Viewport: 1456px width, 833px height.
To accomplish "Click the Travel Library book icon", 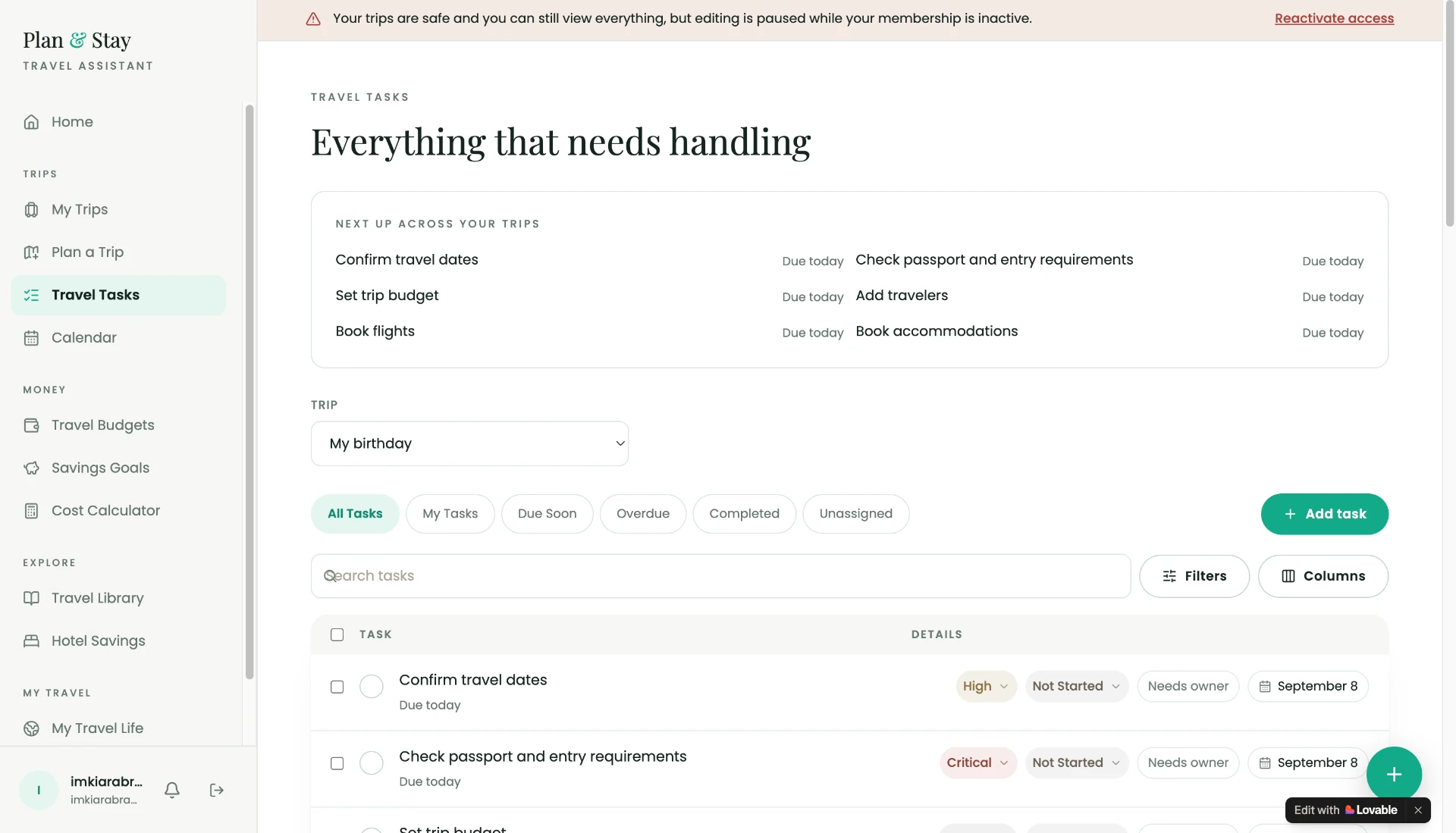I will 31,598.
